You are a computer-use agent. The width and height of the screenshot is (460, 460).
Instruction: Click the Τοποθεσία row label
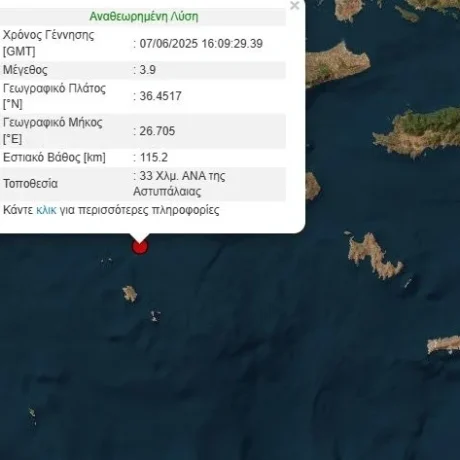click(x=30, y=184)
